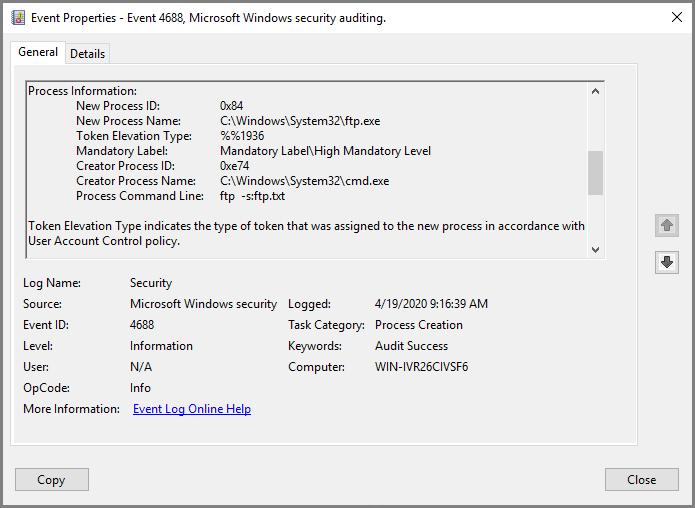
Task: Show previous event with up arrow button
Action: (666, 225)
